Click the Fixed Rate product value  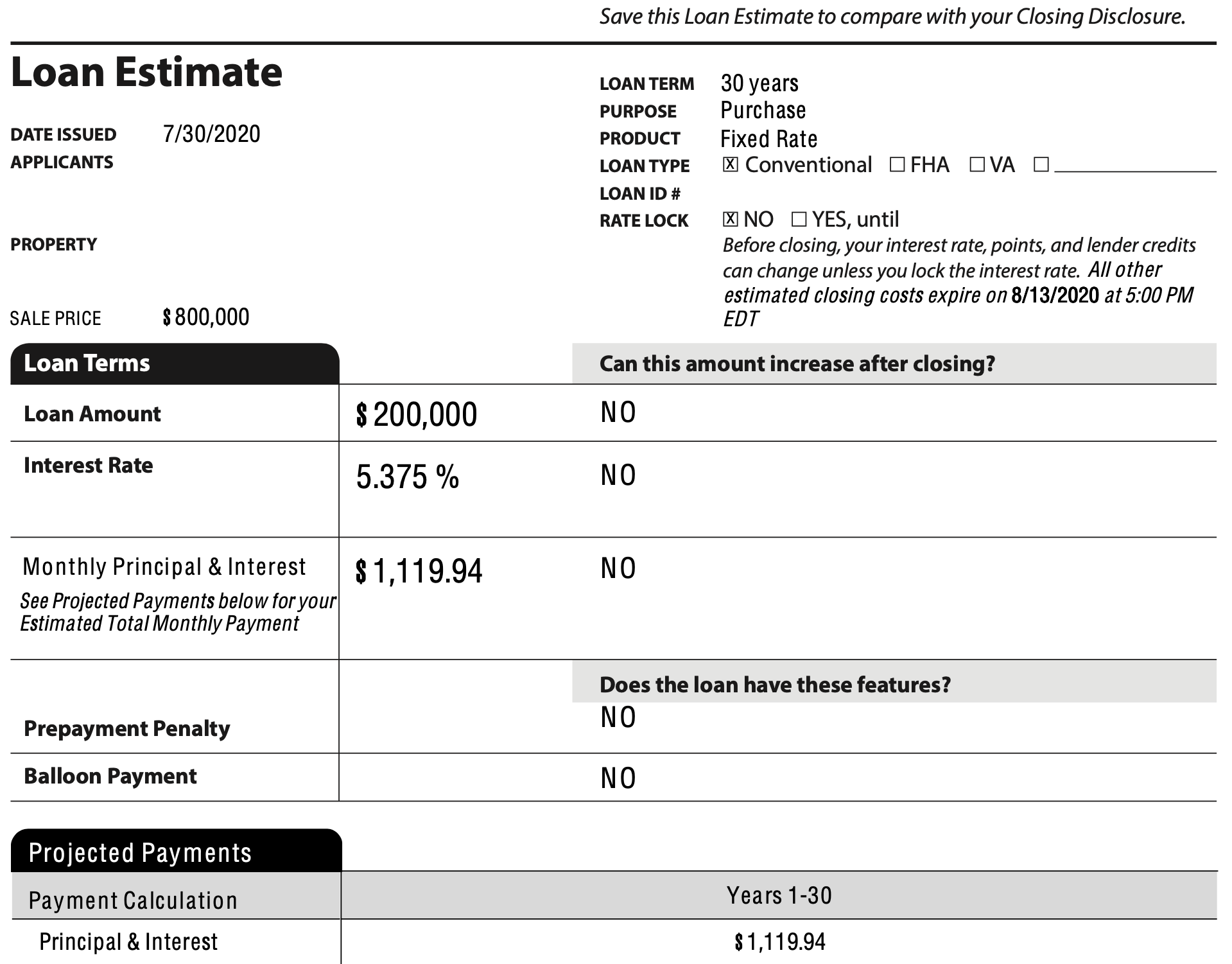[x=768, y=139]
